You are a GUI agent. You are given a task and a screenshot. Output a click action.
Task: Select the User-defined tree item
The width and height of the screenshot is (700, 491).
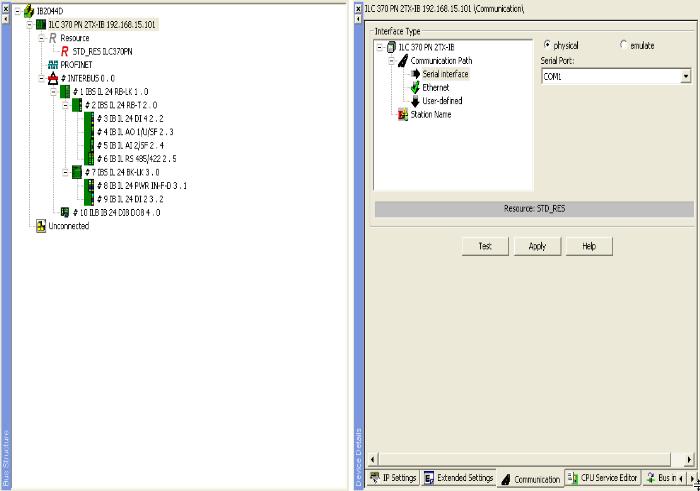442,101
